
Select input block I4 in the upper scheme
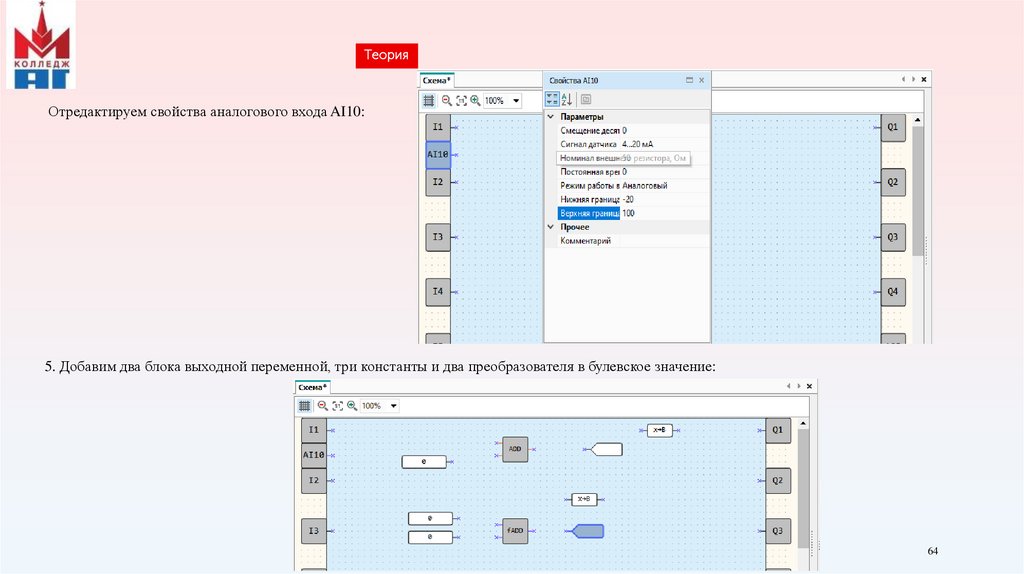pyautogui.click(x=438, y=291)
